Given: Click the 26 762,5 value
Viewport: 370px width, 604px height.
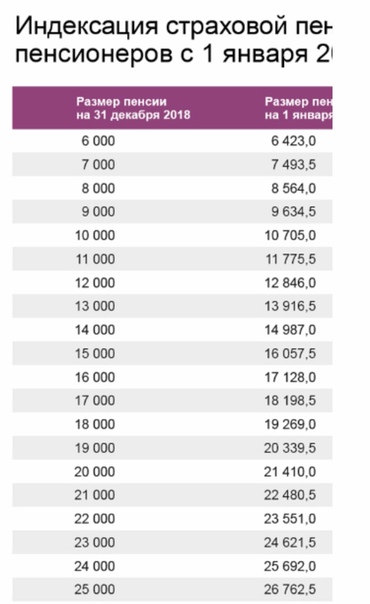Looking at the screenshot, I should point(290,589).
